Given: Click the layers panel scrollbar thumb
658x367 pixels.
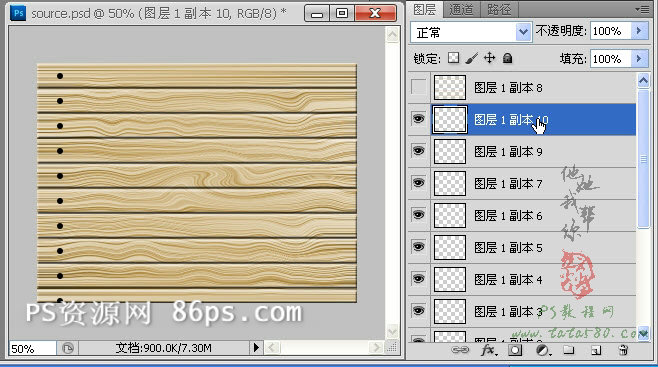Looking at the screenshot, I should [643, 159].
